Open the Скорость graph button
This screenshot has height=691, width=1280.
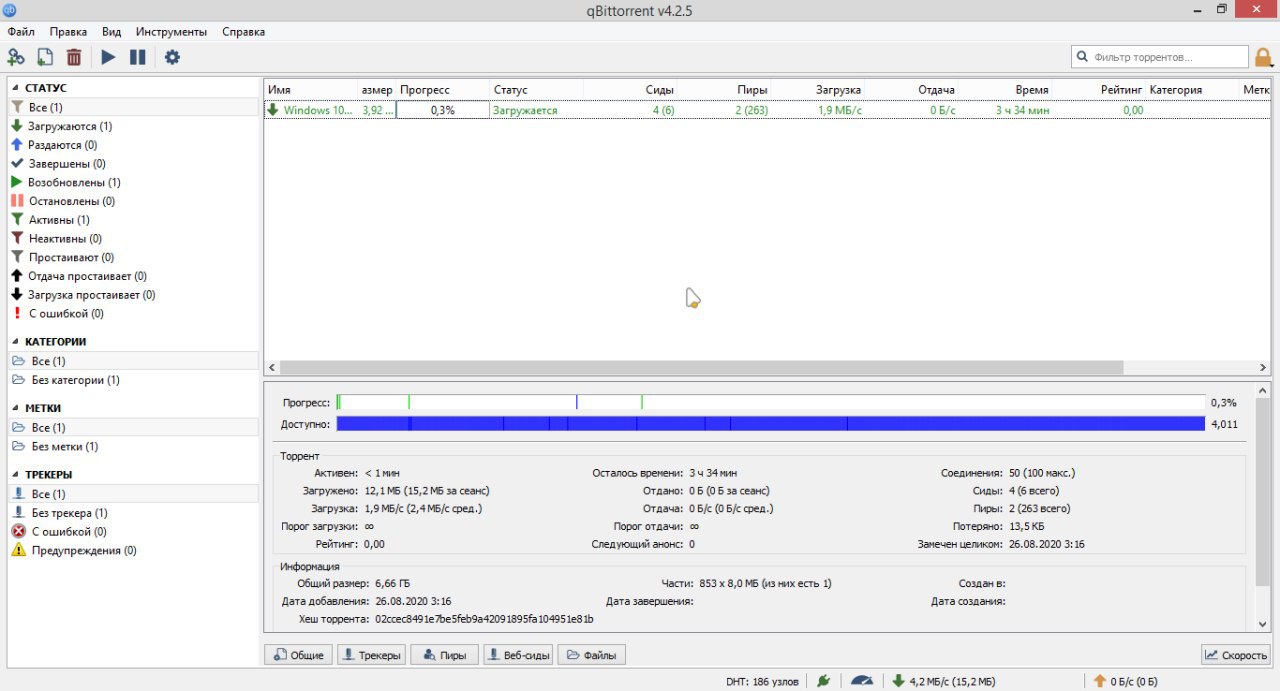(1235, 655)
